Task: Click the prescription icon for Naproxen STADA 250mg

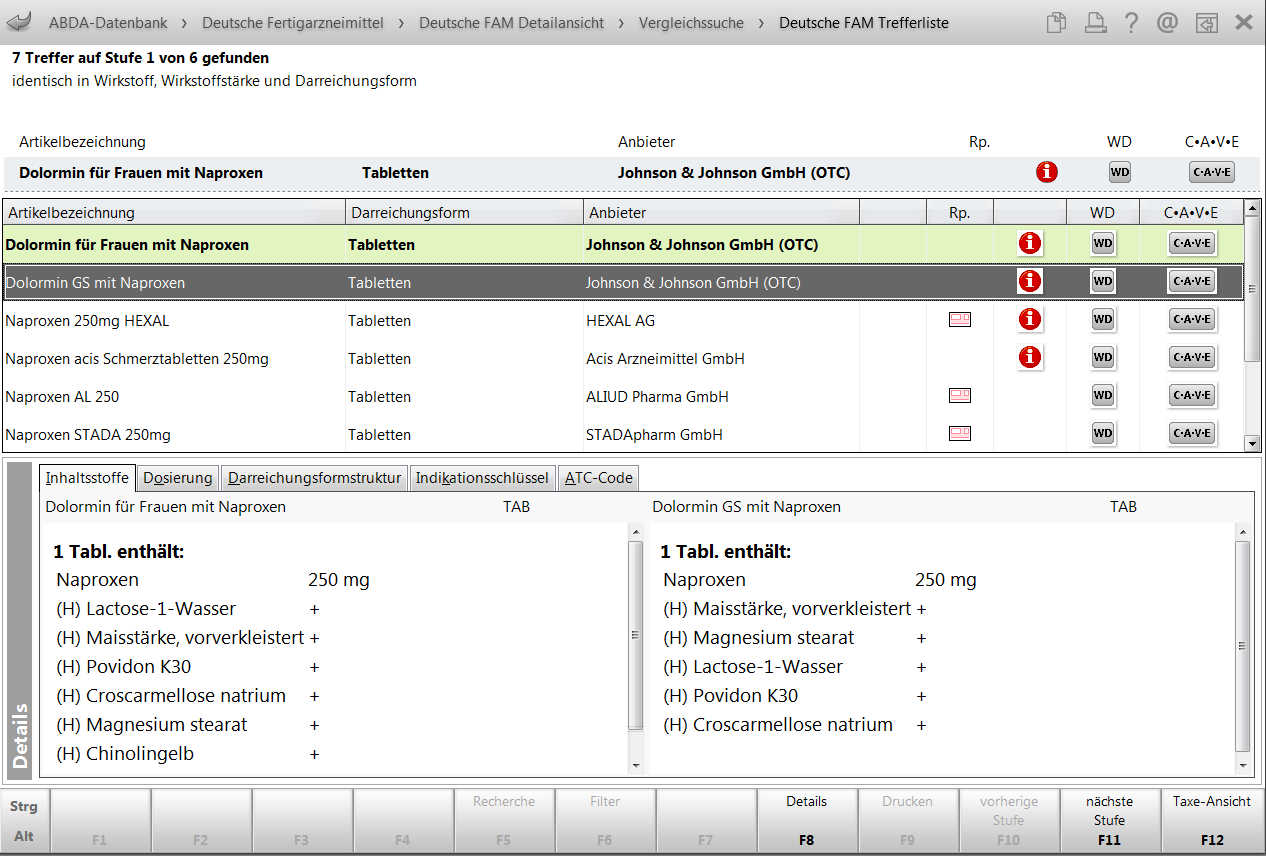Action: tap(960, 434)
